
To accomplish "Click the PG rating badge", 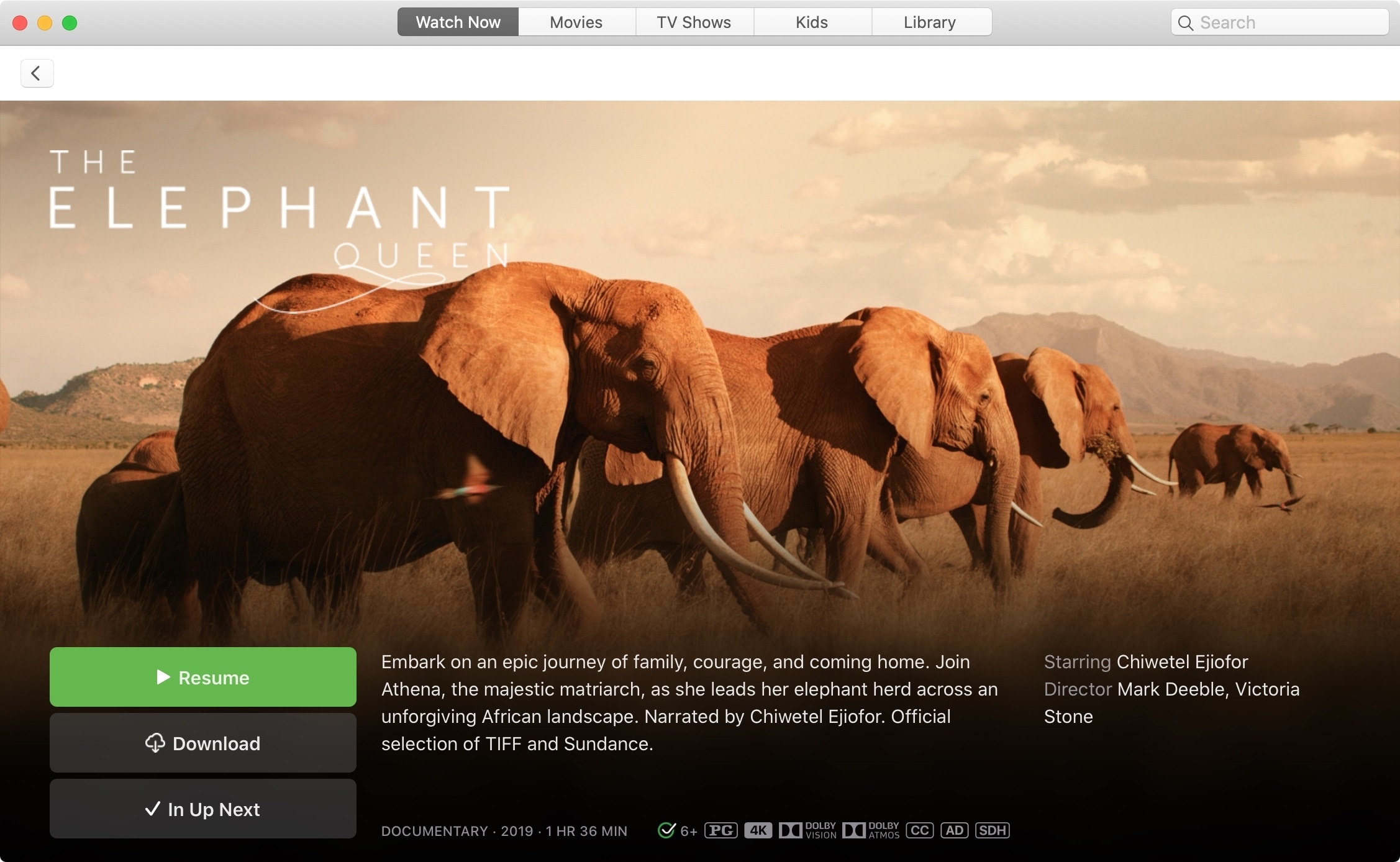I will (721, 830).
